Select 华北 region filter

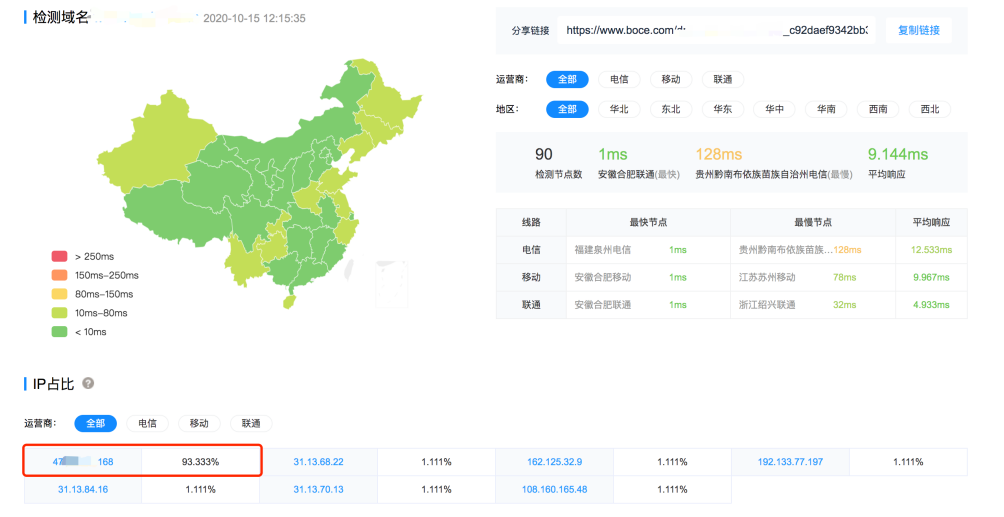(x=619, y=109)
